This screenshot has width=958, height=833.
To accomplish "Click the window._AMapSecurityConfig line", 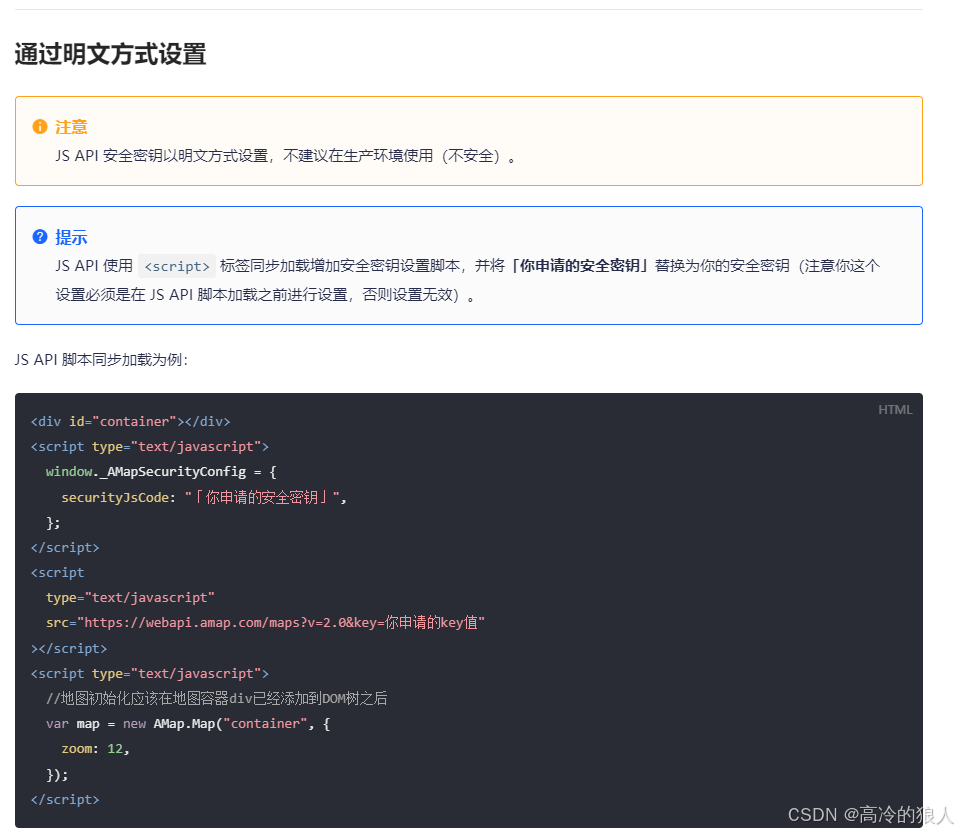I will [161, 472].
